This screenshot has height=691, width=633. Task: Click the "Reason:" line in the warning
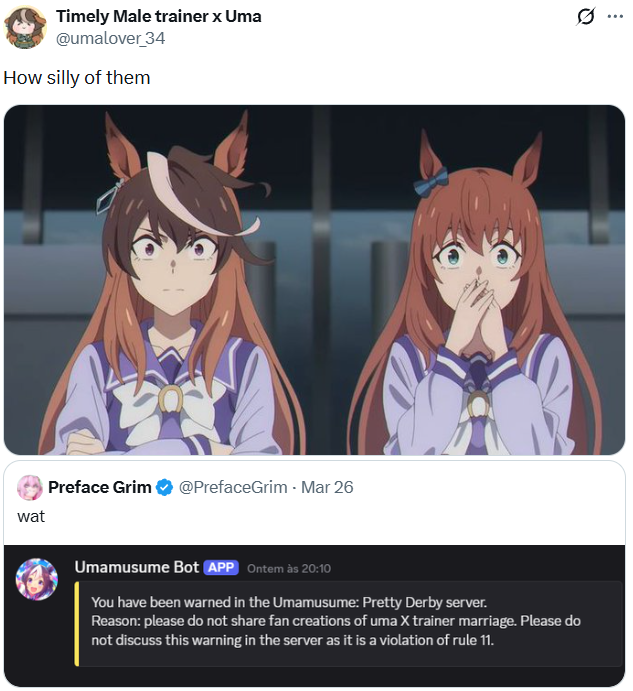pyautogui.click(x=335, y=621)
